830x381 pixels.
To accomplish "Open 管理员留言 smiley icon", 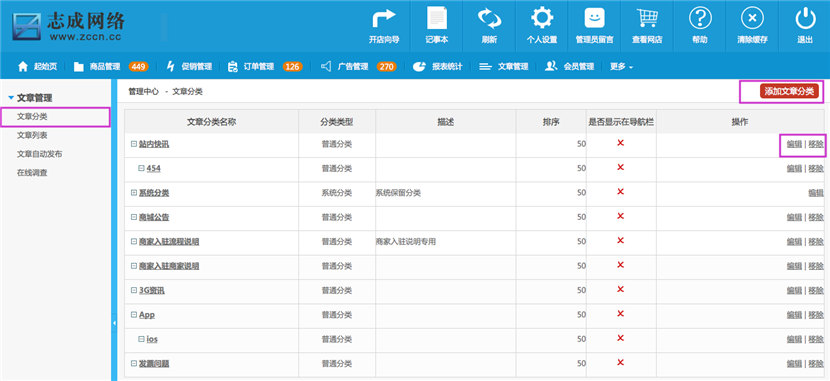I will point(594,18).
